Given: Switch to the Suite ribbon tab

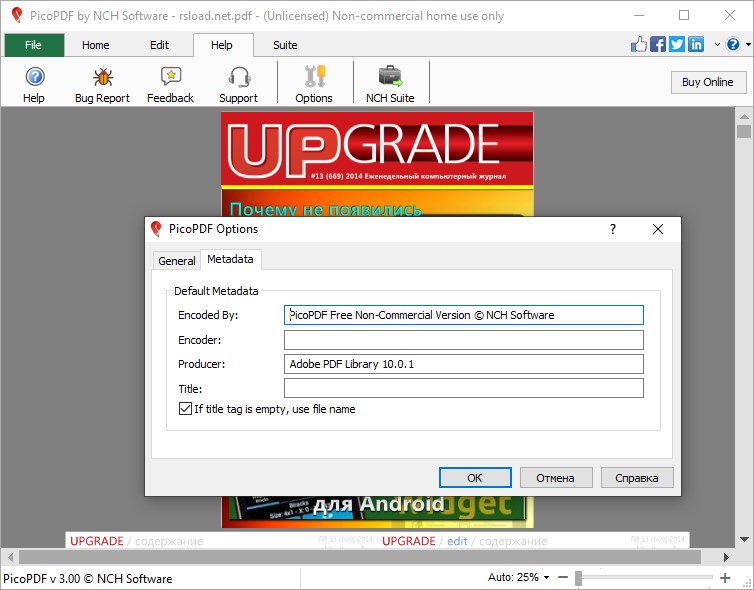Looking at the screenshot, I should [285, 45].
